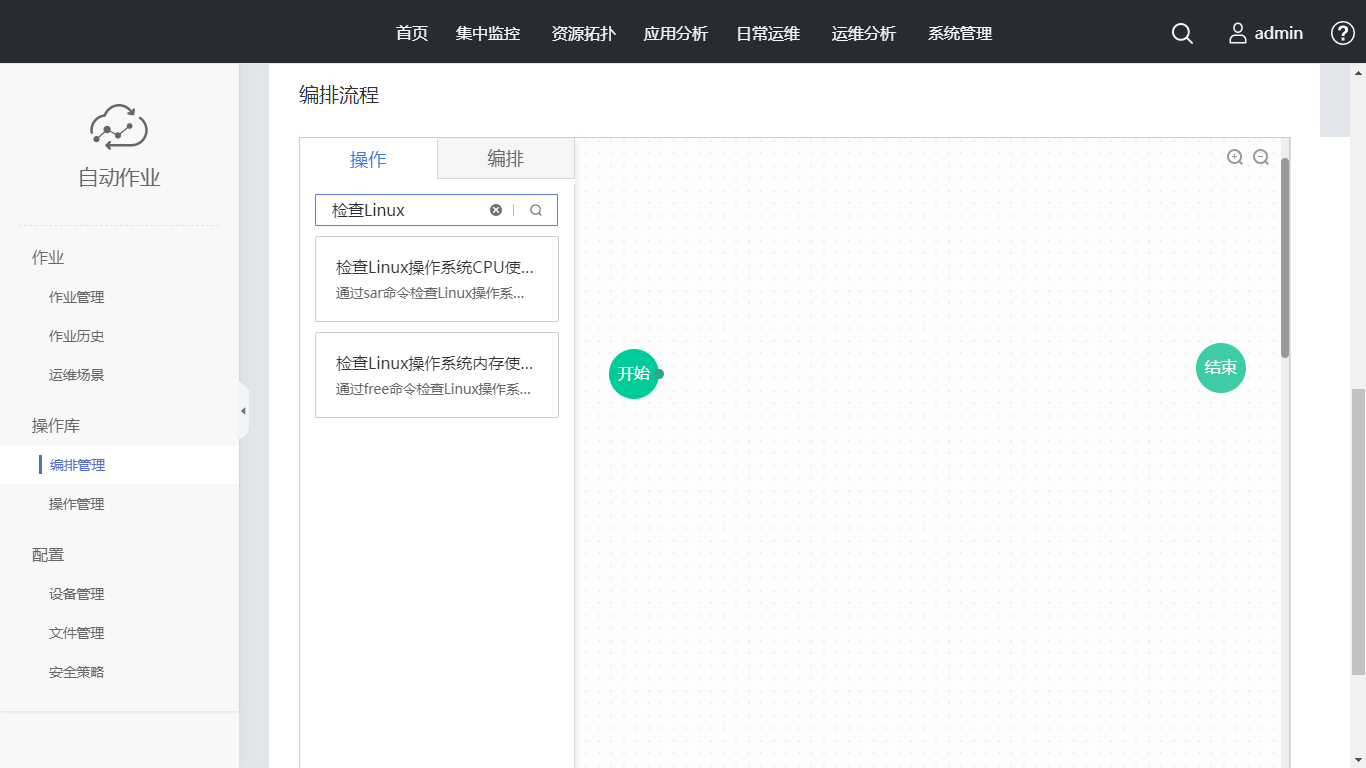Viewport: 1366px width, 768px height.
Task: Click the zoom out magnifier on canvas
Action: click(1261, 157)
